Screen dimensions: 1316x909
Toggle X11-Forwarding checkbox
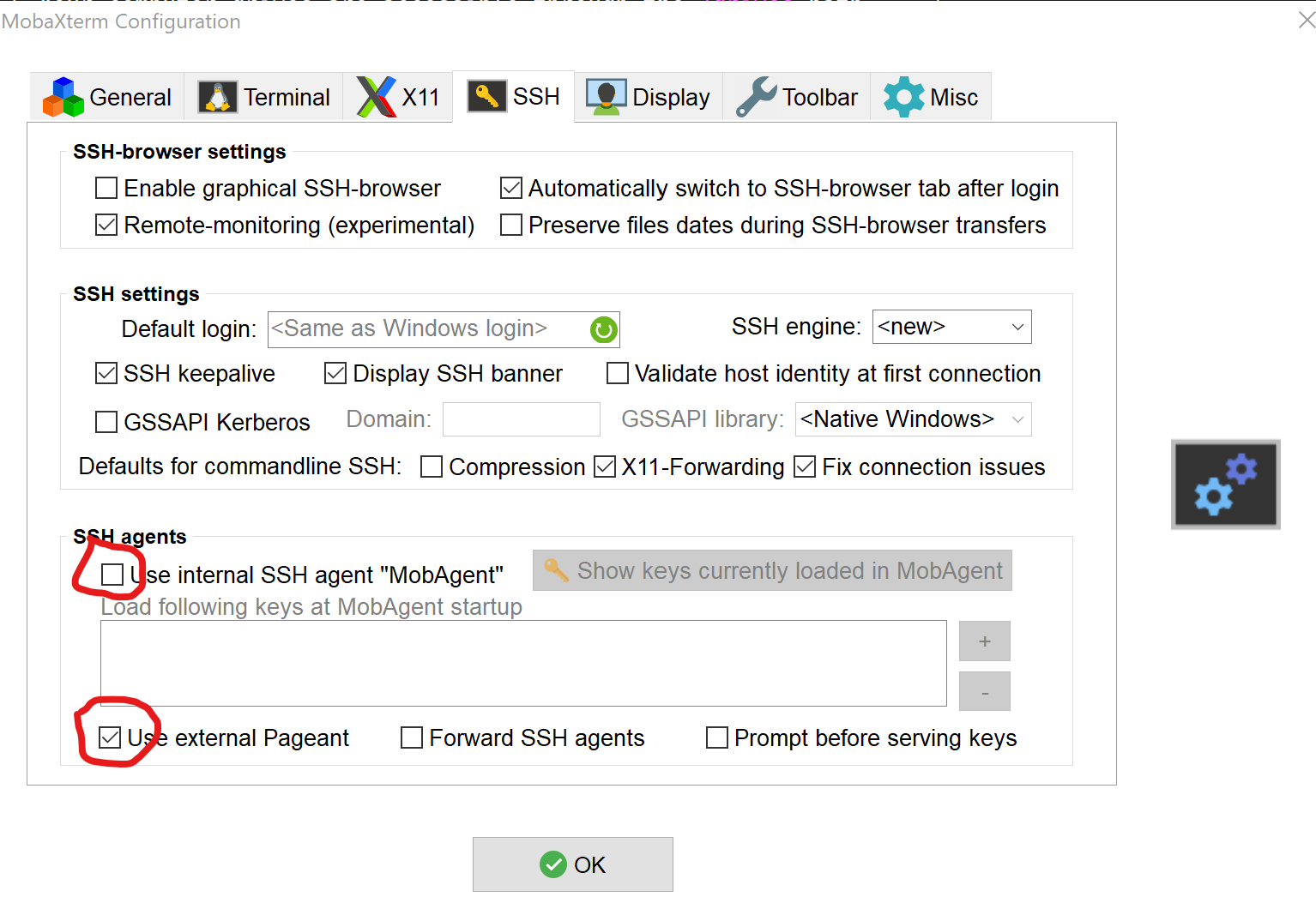click(x=605, y=467)
